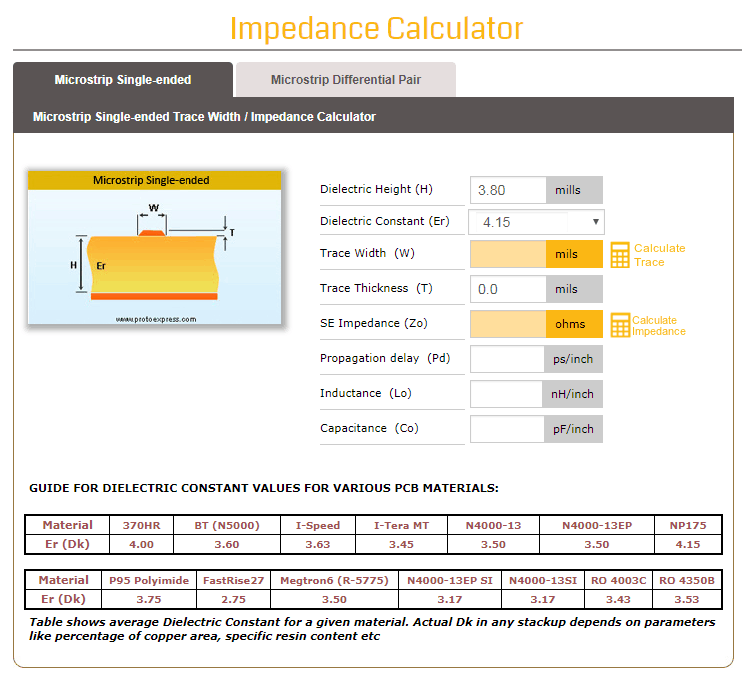751x677 pixels.
Task: Switch to Microstrip Differential Pair tab
Action: [x=346, y=80]
